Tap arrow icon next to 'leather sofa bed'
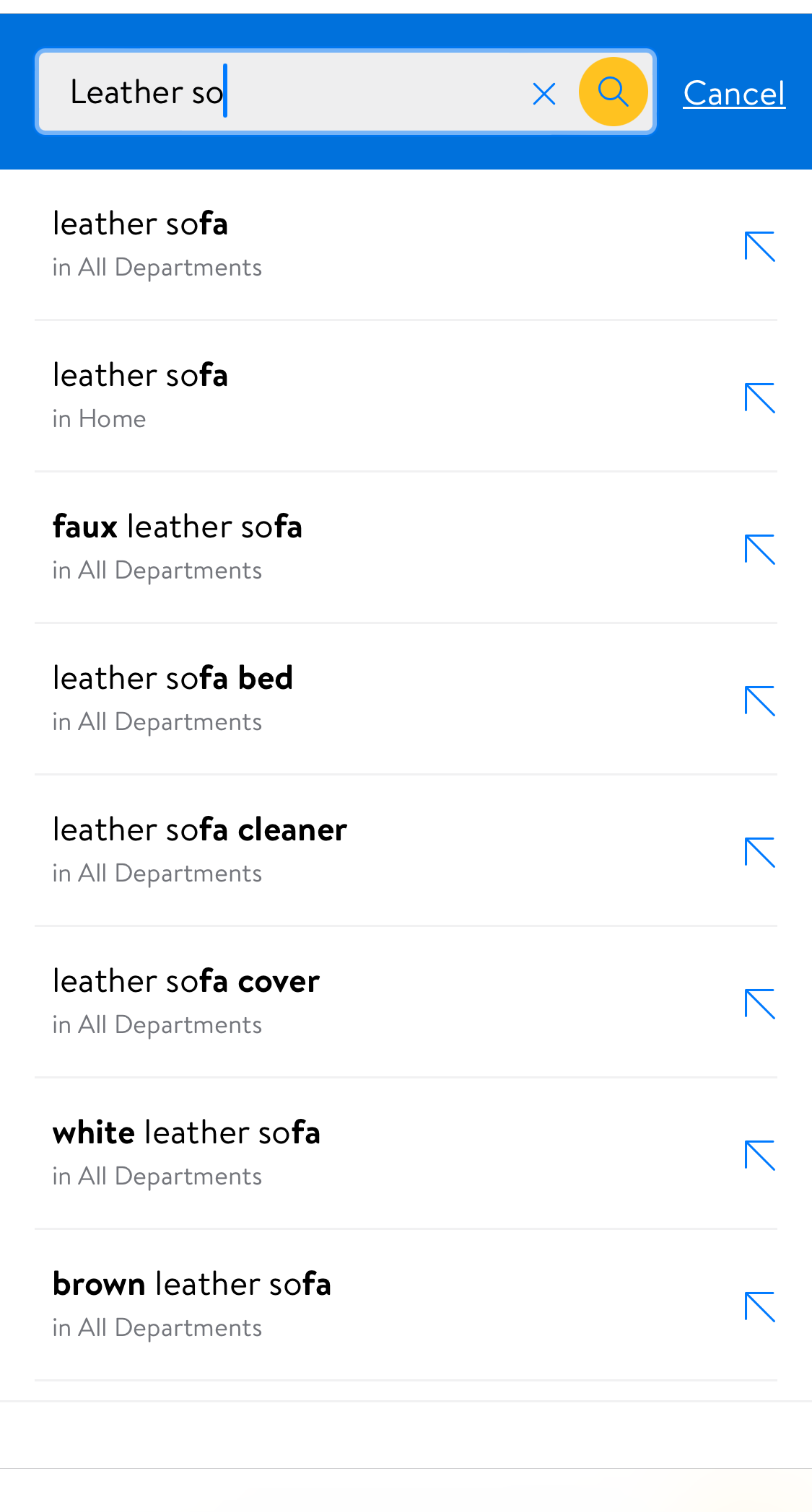The width and height of the screenshot is (812, 1512). (759, 701)
